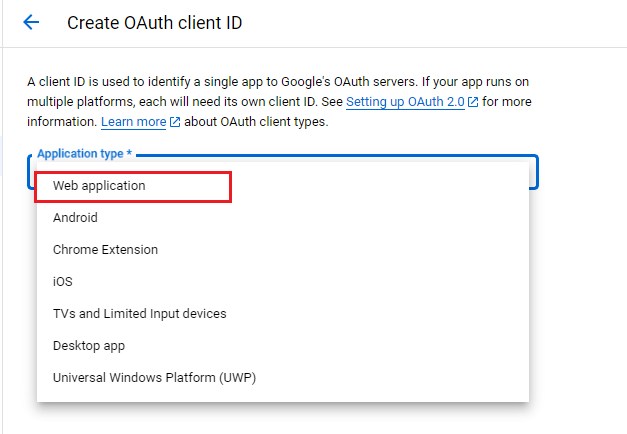Choose Universal Windows Platform (UWP)

click(283, 378)
